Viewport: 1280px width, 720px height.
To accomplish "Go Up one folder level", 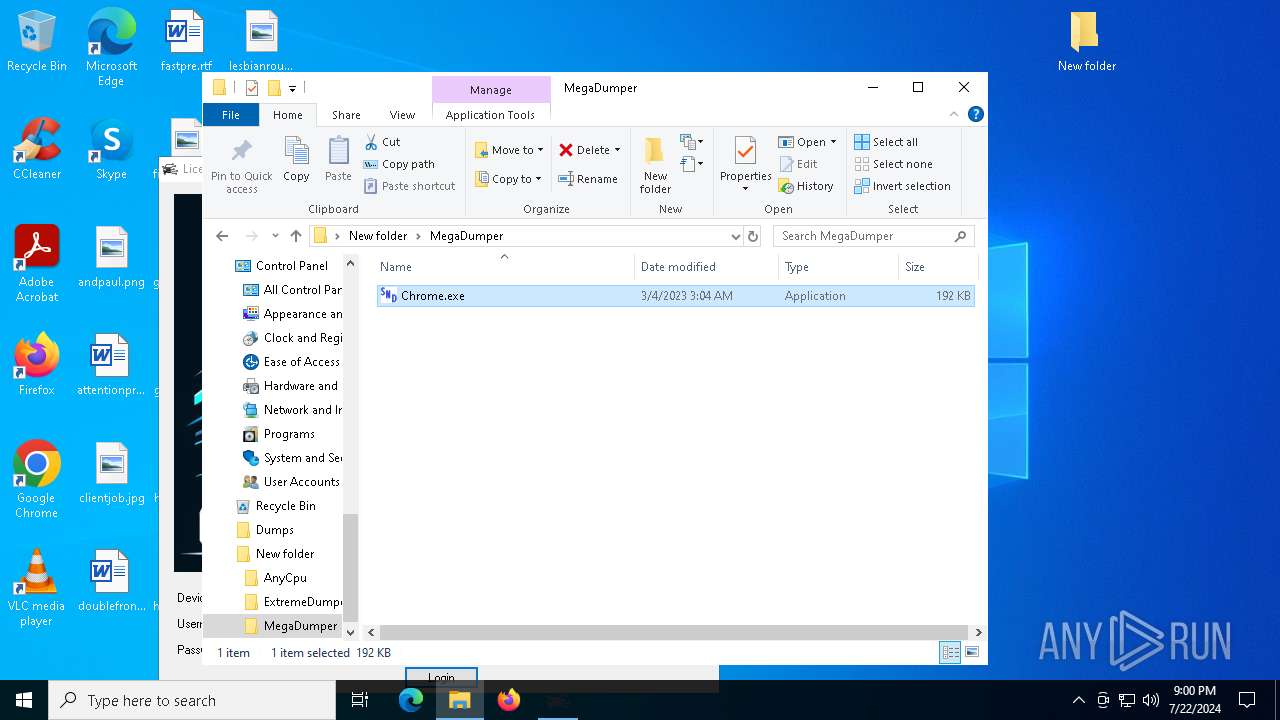I will tap(296, 236).
